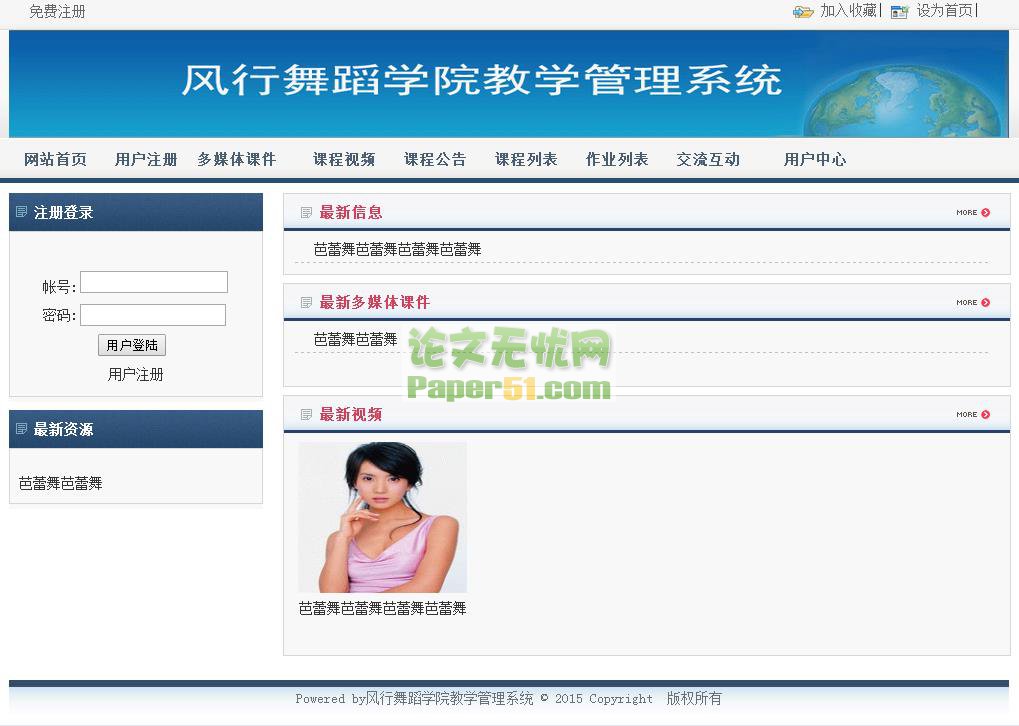The image size is (1019, 726).
Task: Click the 最新资源 panel heading
Action: 64,429
